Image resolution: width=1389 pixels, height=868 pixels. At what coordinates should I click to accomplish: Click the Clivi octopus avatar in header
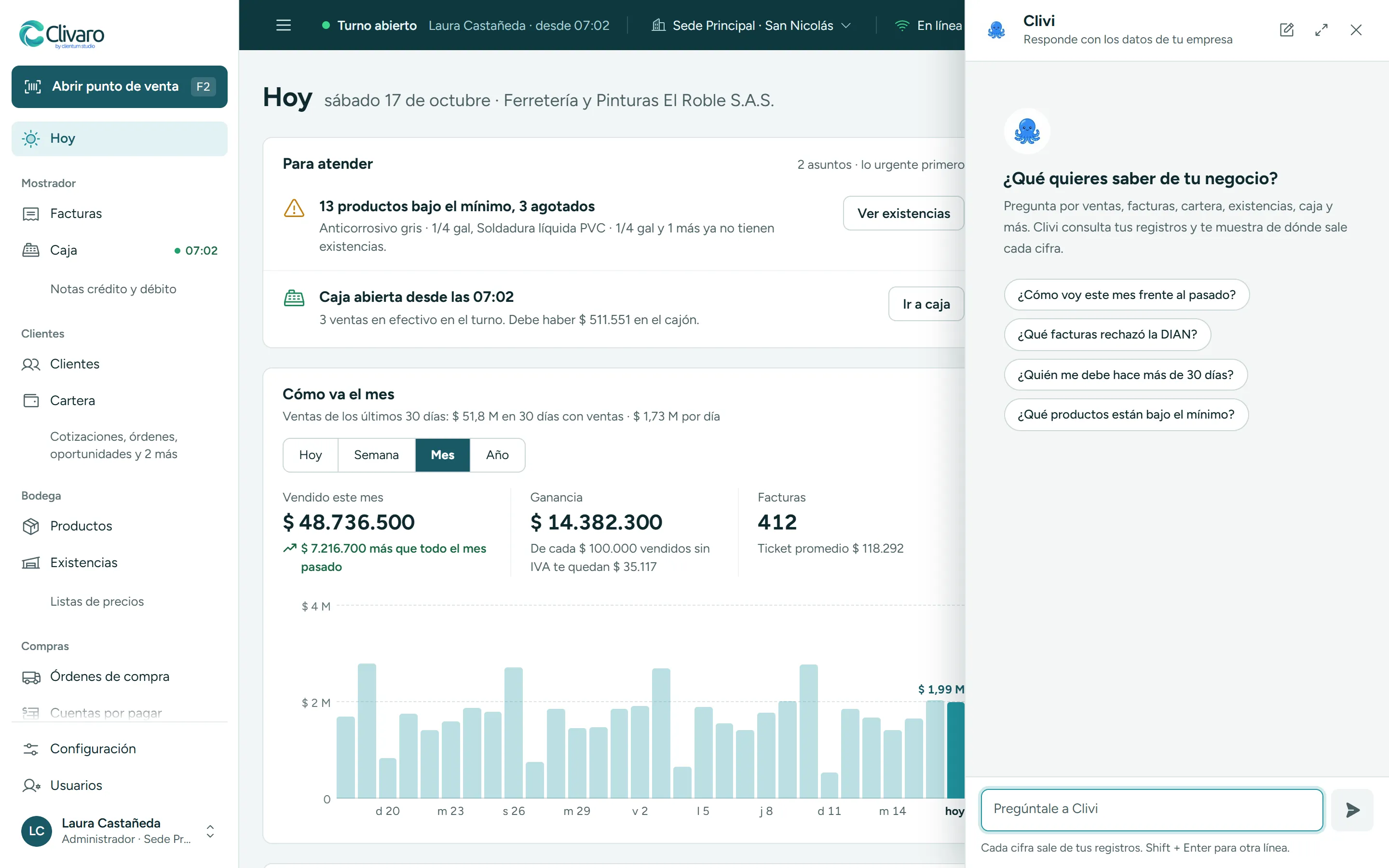point(996,30)
